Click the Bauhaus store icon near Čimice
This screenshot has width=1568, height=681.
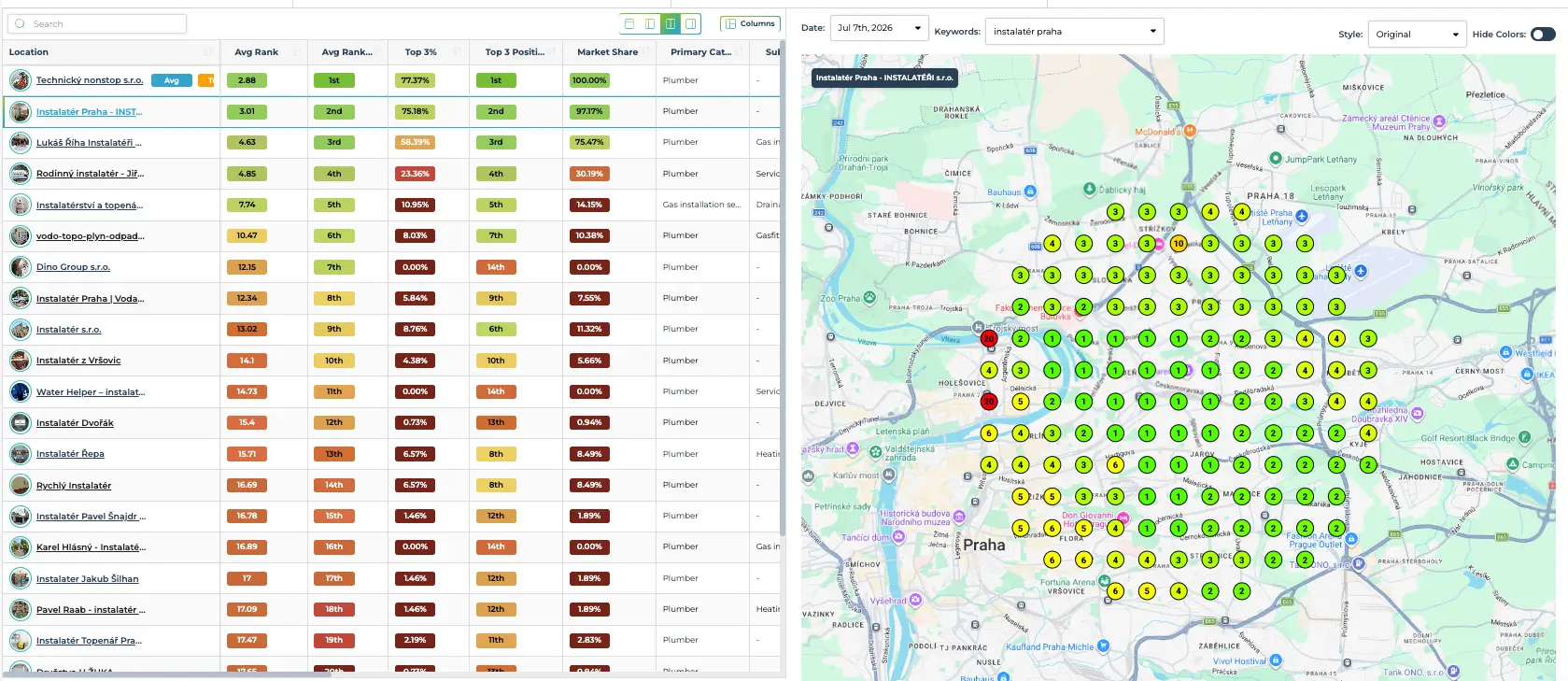click(x=1030, y=192)
